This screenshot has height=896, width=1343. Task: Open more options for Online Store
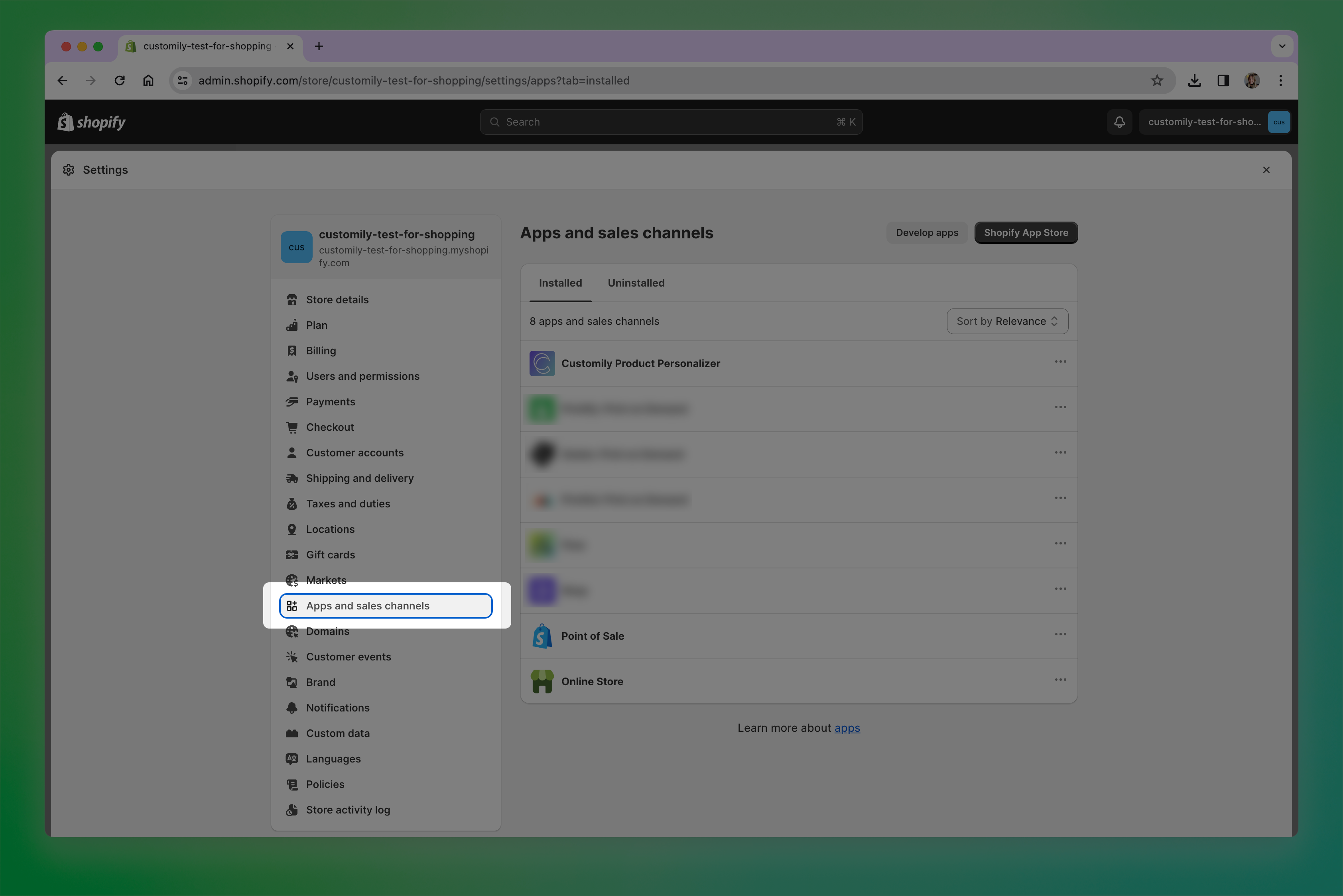click(1060, 680)
